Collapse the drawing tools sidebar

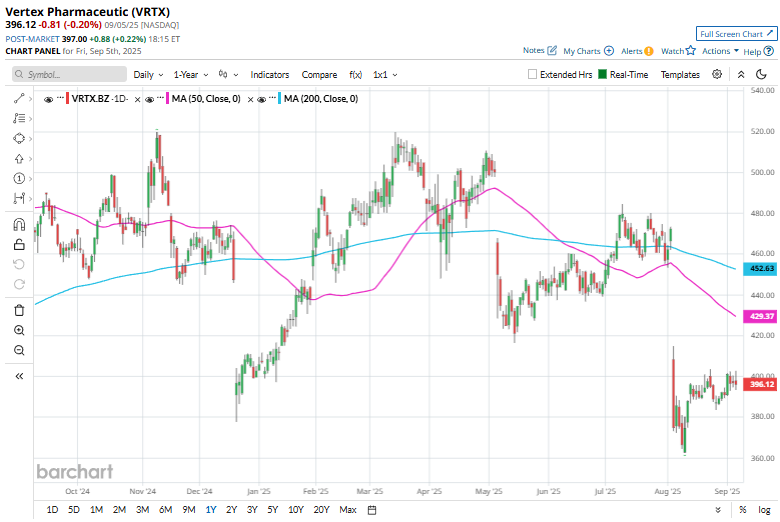(19, 376)
